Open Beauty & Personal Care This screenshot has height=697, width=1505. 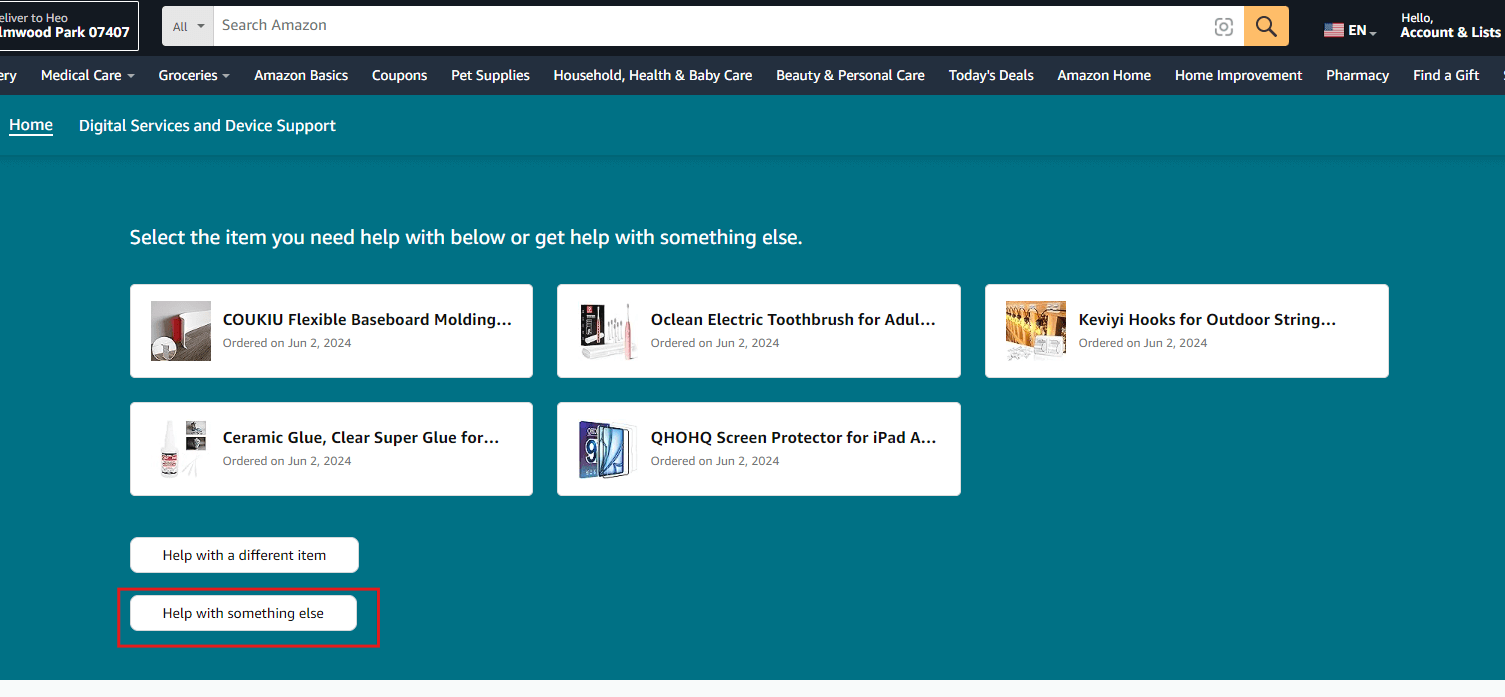point(850,75)
